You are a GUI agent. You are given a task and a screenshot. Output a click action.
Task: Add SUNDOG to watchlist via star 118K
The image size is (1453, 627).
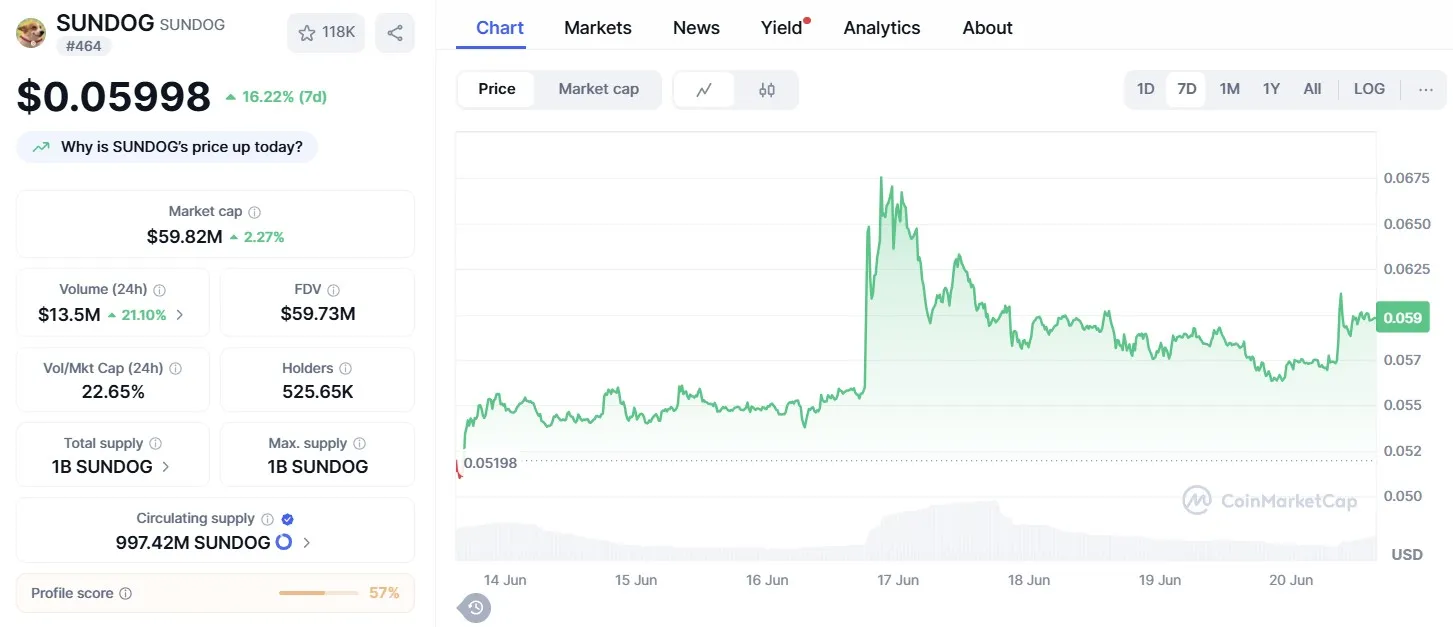click(326, 33)
